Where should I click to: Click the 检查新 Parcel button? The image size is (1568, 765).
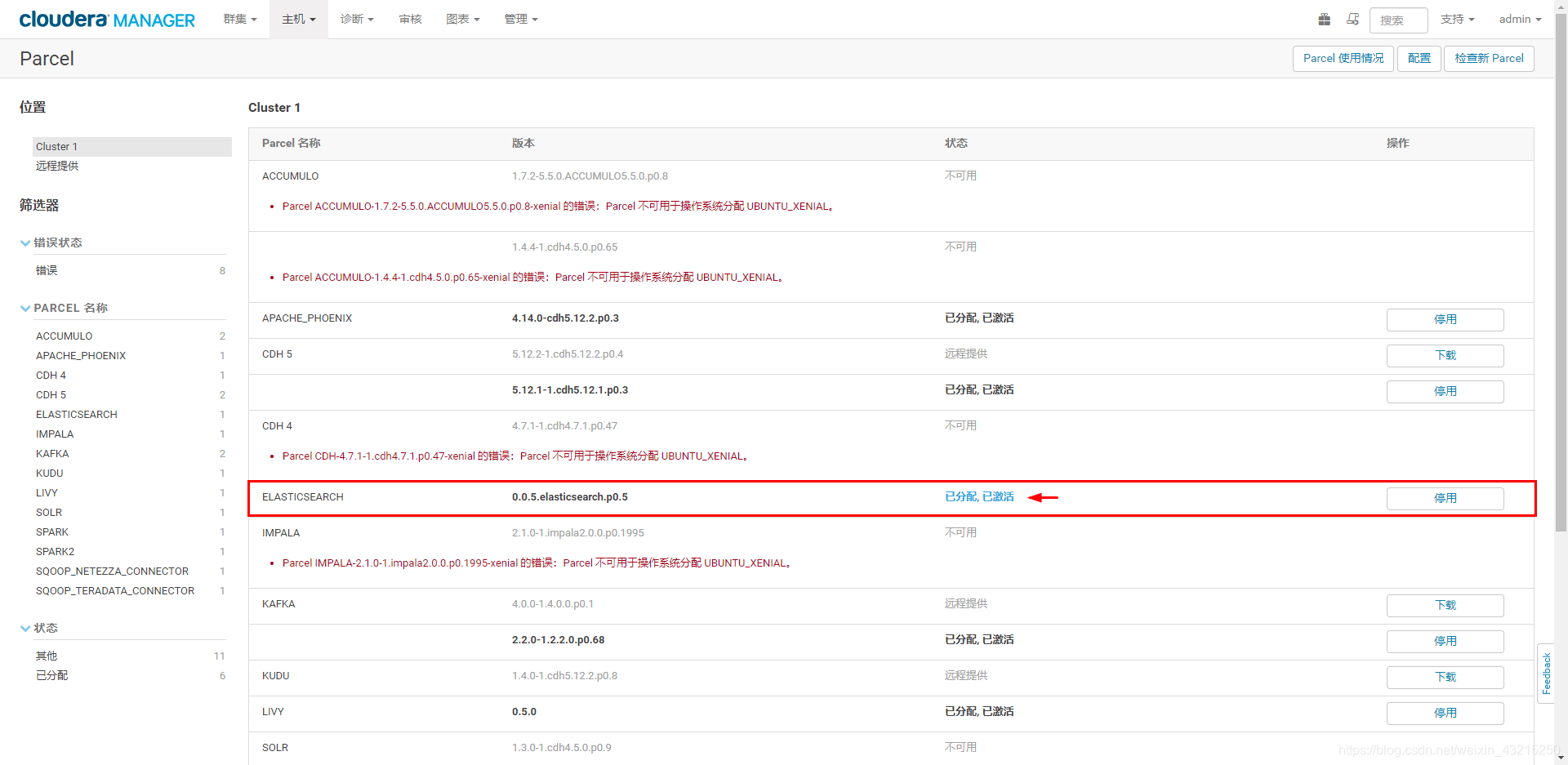coord(1489,58)
